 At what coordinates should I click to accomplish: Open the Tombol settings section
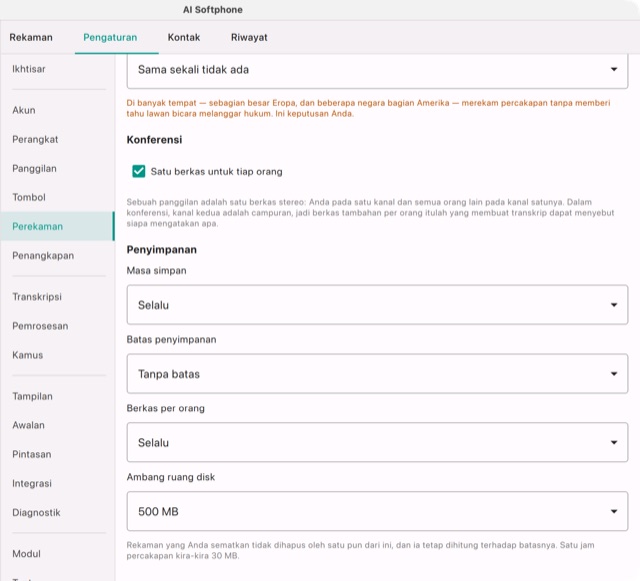58,198
